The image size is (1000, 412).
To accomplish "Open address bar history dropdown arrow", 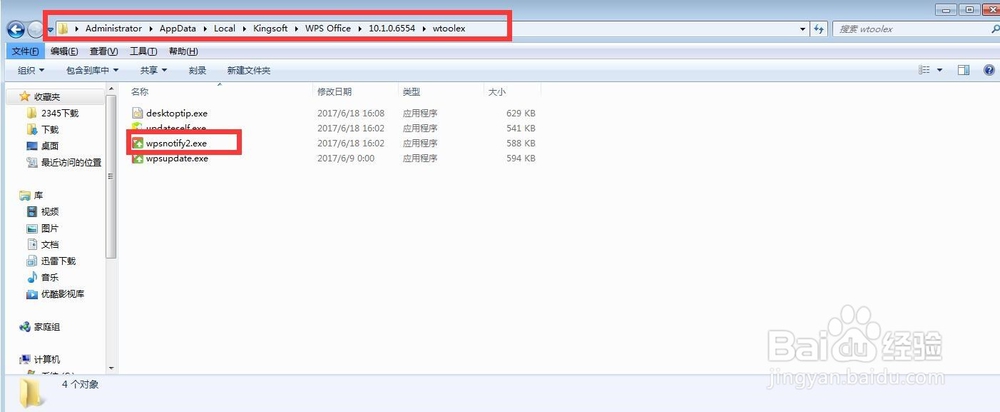I will click(x=803, y=29).
